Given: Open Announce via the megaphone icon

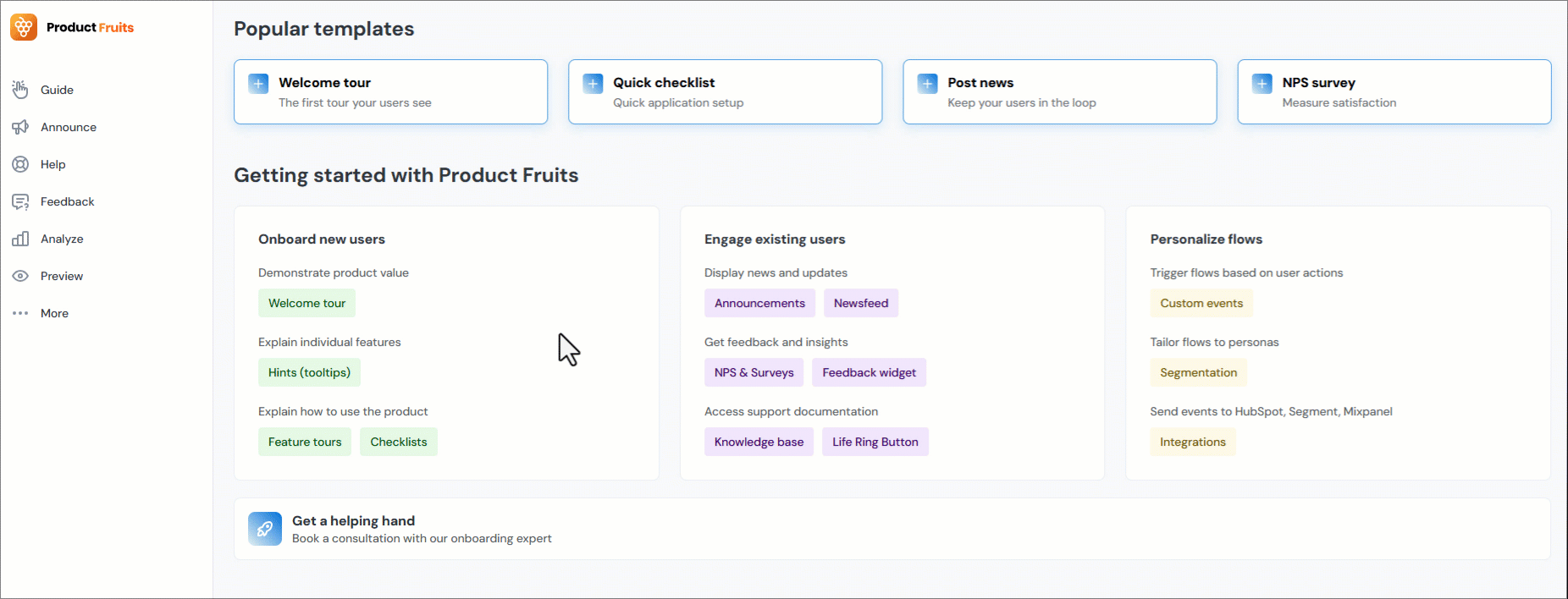Looking at the screenshot, I should click(20, 127).
